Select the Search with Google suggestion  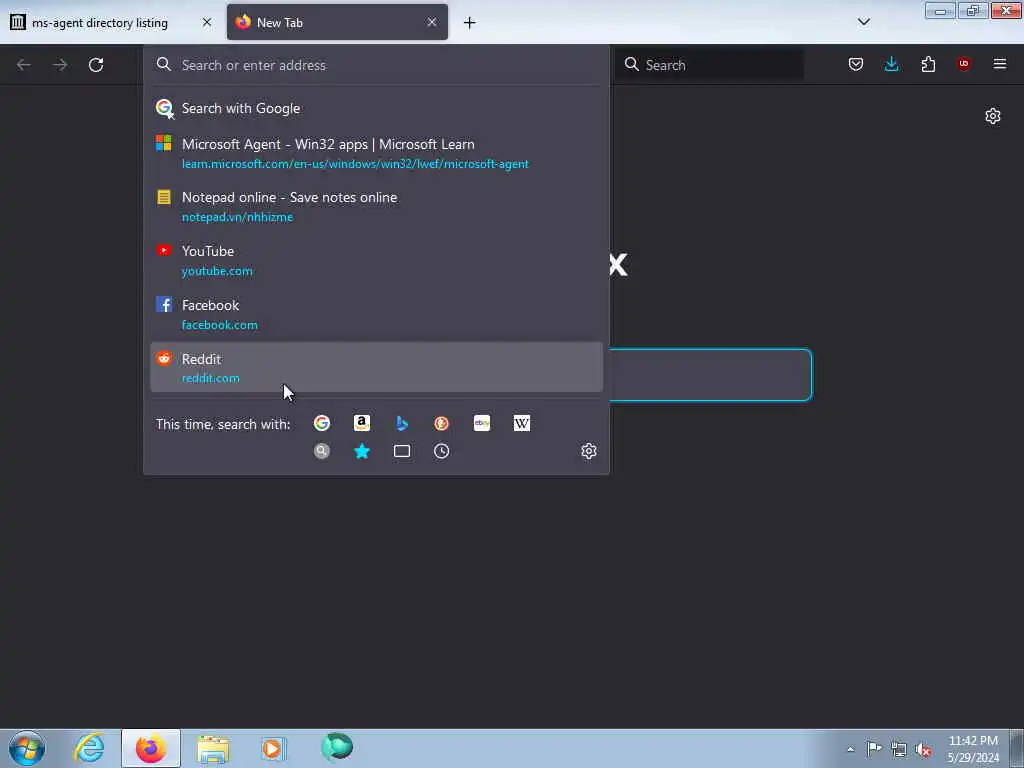376,108
